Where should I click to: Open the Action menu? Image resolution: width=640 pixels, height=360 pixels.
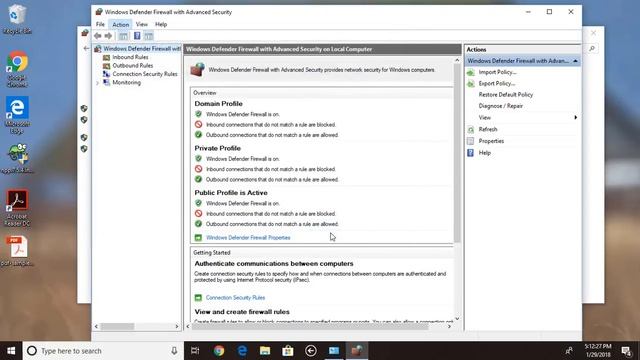point(120,24)
